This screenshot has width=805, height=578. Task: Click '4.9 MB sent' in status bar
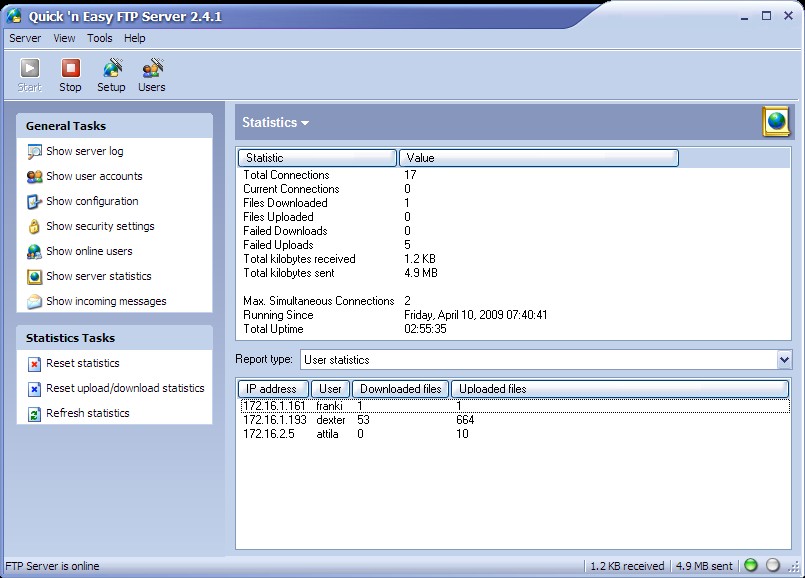[704, 566]
